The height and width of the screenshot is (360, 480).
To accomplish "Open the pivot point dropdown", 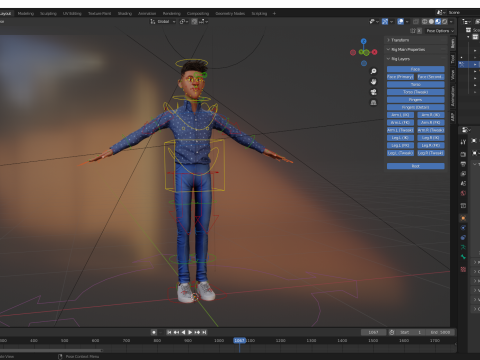I will coord(184,22).
